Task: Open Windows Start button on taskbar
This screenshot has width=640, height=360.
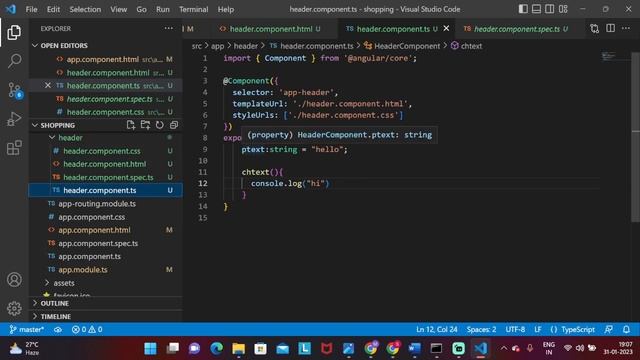Action: click(x=150, y=349)
